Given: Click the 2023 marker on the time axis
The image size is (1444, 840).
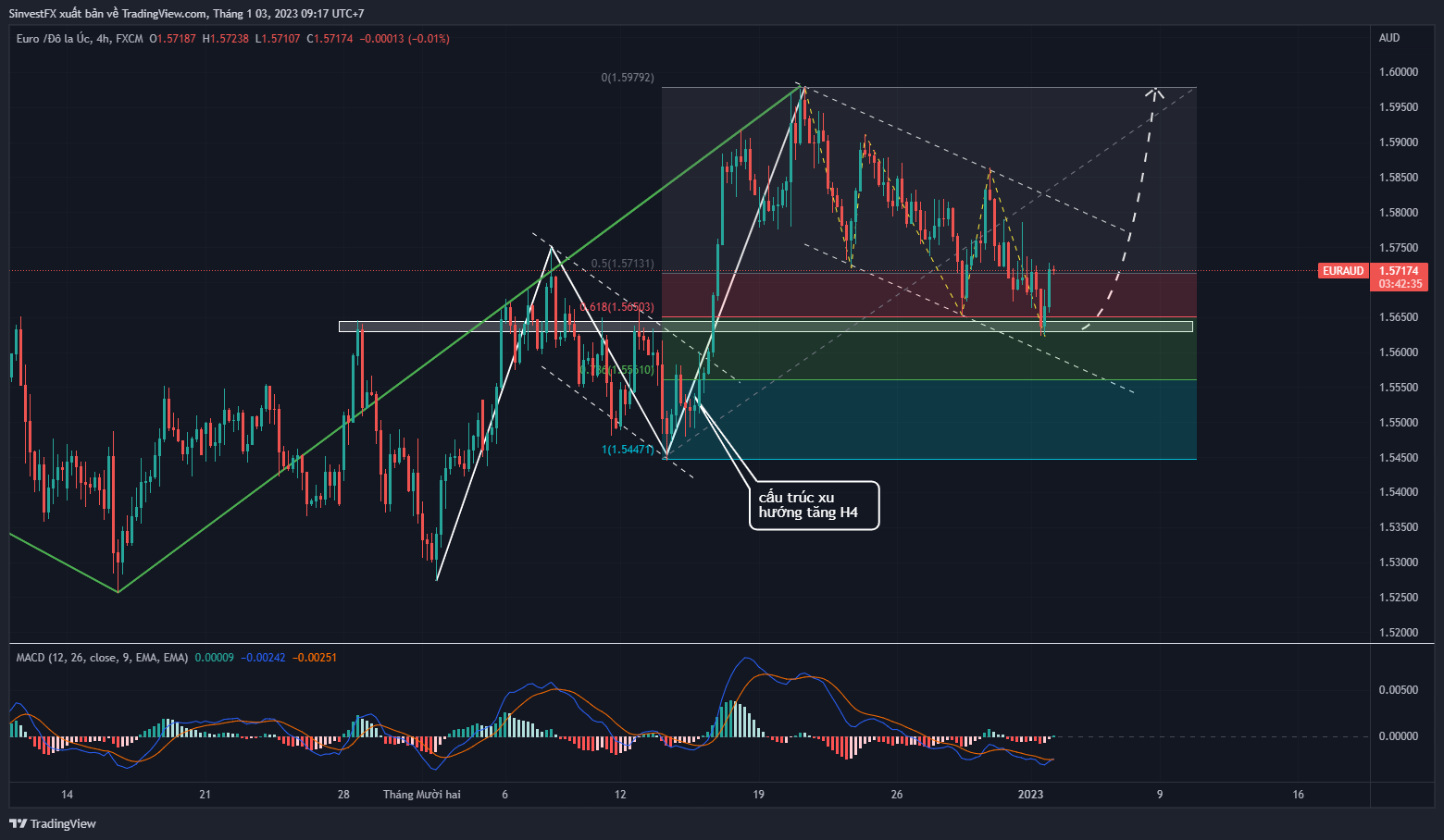Looking at the screenshot, I should click(x=1030, y=795).
